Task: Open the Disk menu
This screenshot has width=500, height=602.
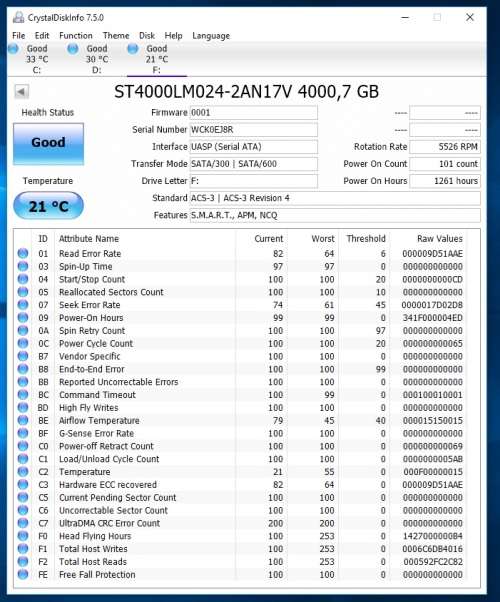Action: pyautogui.click(x=147, y=36)
